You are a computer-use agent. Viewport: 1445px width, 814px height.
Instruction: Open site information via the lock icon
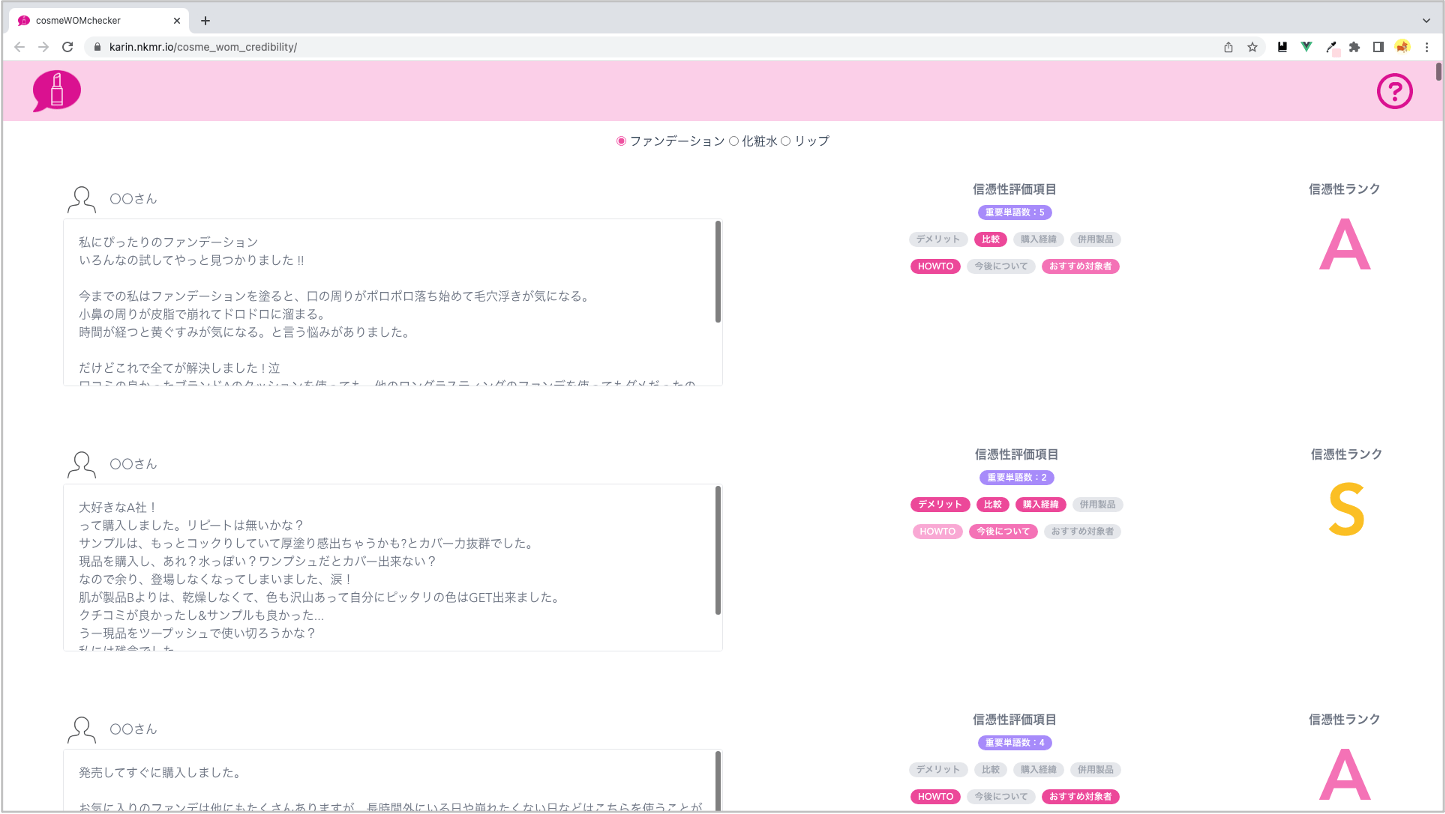(x=97, y=46)
